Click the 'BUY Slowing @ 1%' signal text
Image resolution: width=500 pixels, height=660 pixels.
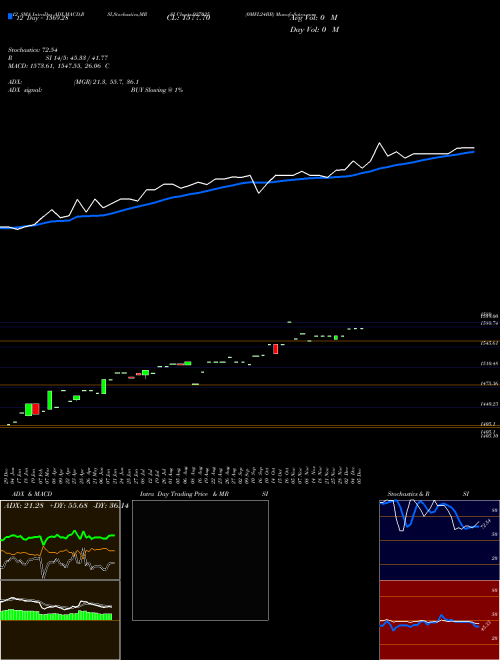coord(157,90)
